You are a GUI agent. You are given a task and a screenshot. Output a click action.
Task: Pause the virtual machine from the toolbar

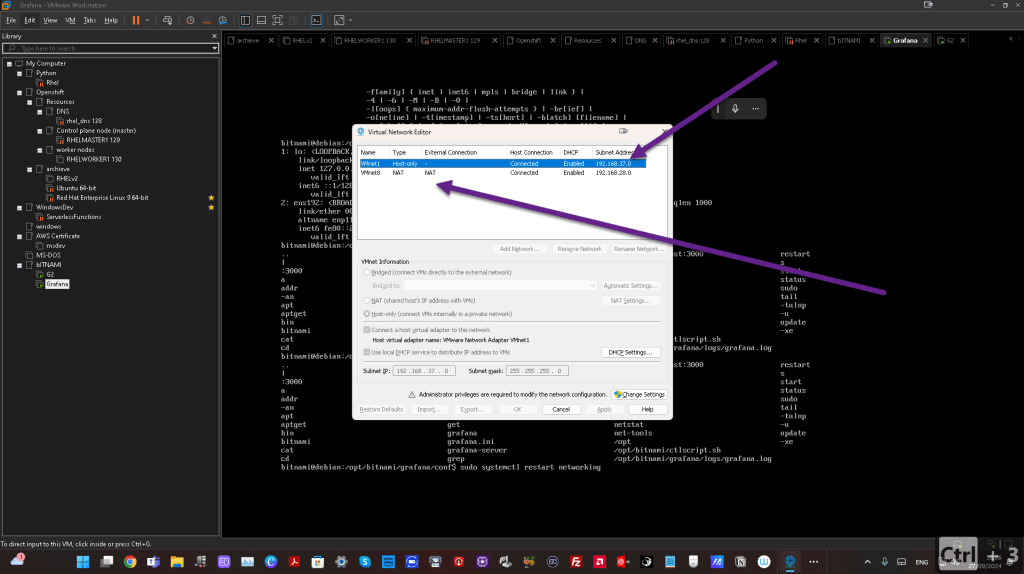[136, 20]
